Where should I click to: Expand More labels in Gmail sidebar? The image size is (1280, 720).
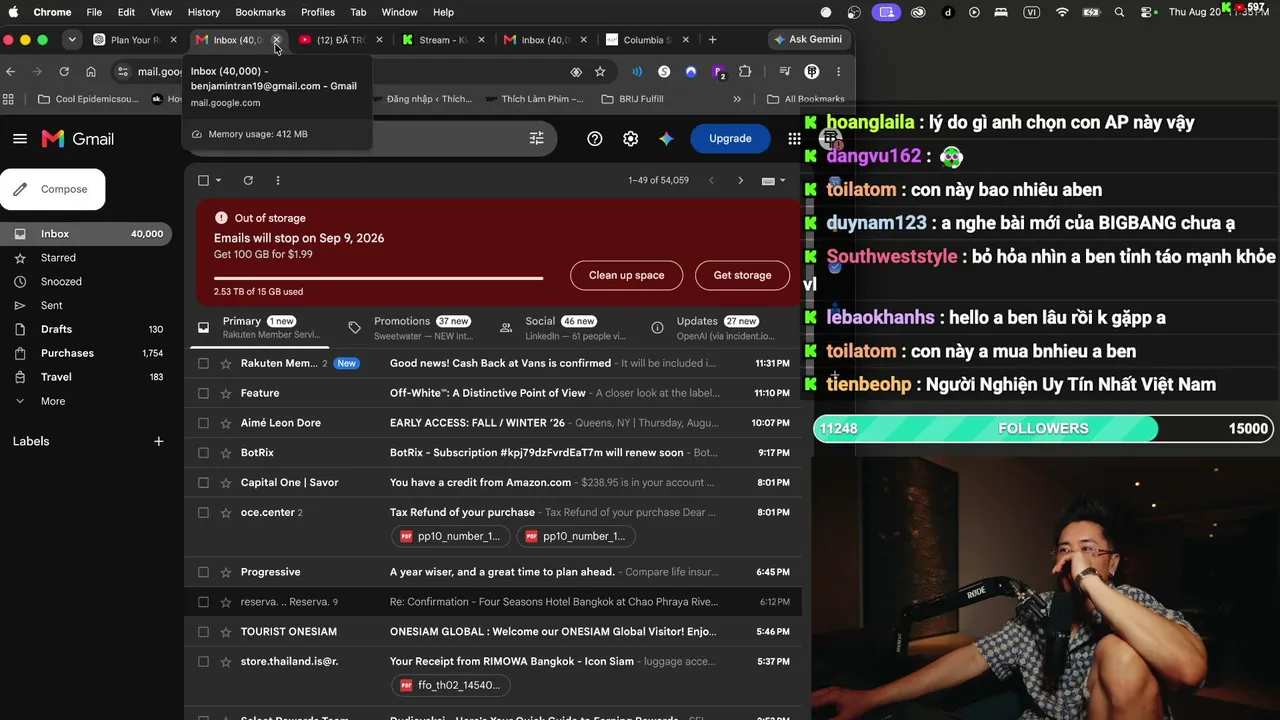(53, 401)
